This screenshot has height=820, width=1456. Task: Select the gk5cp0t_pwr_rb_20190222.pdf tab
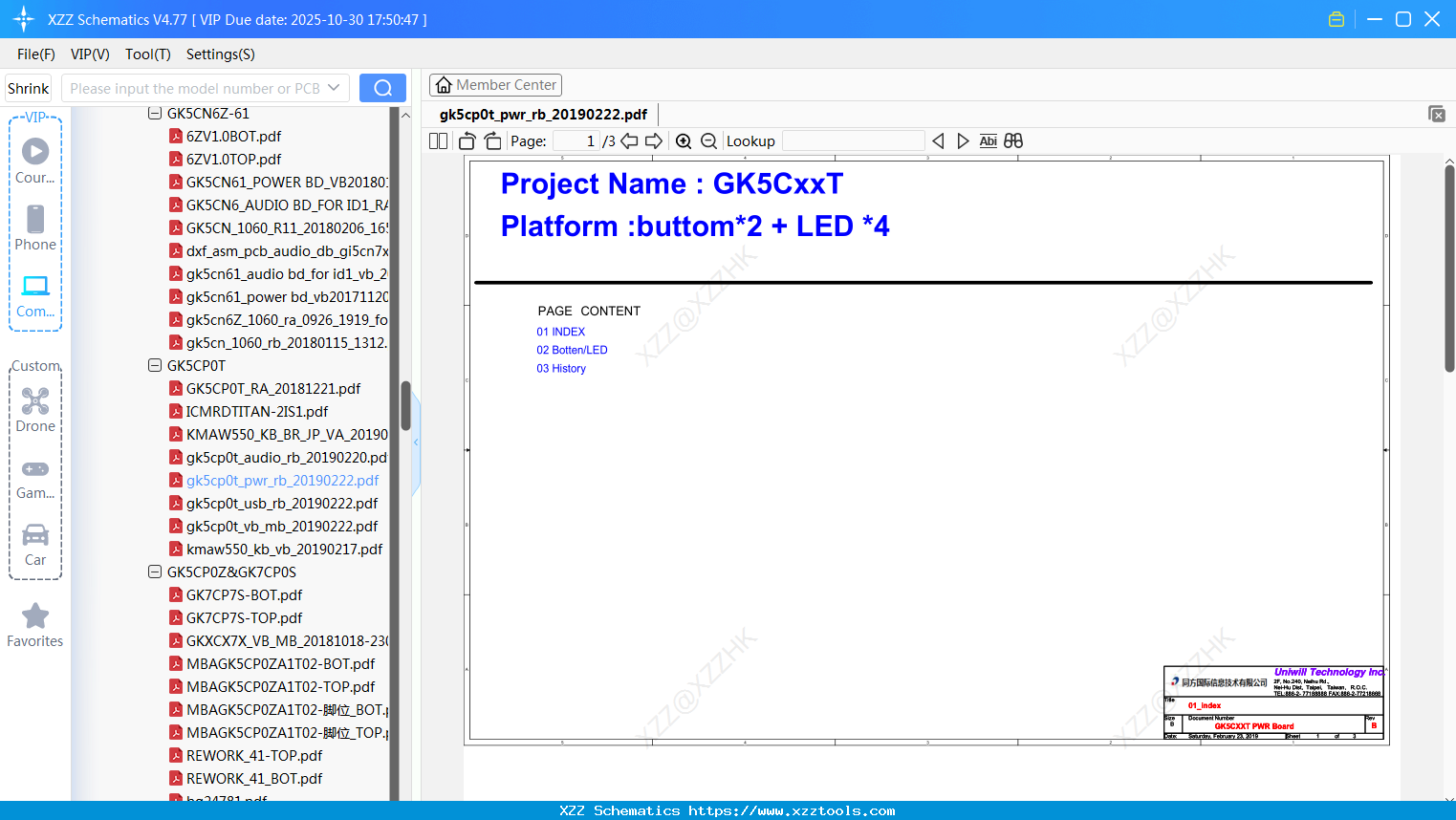543,115
